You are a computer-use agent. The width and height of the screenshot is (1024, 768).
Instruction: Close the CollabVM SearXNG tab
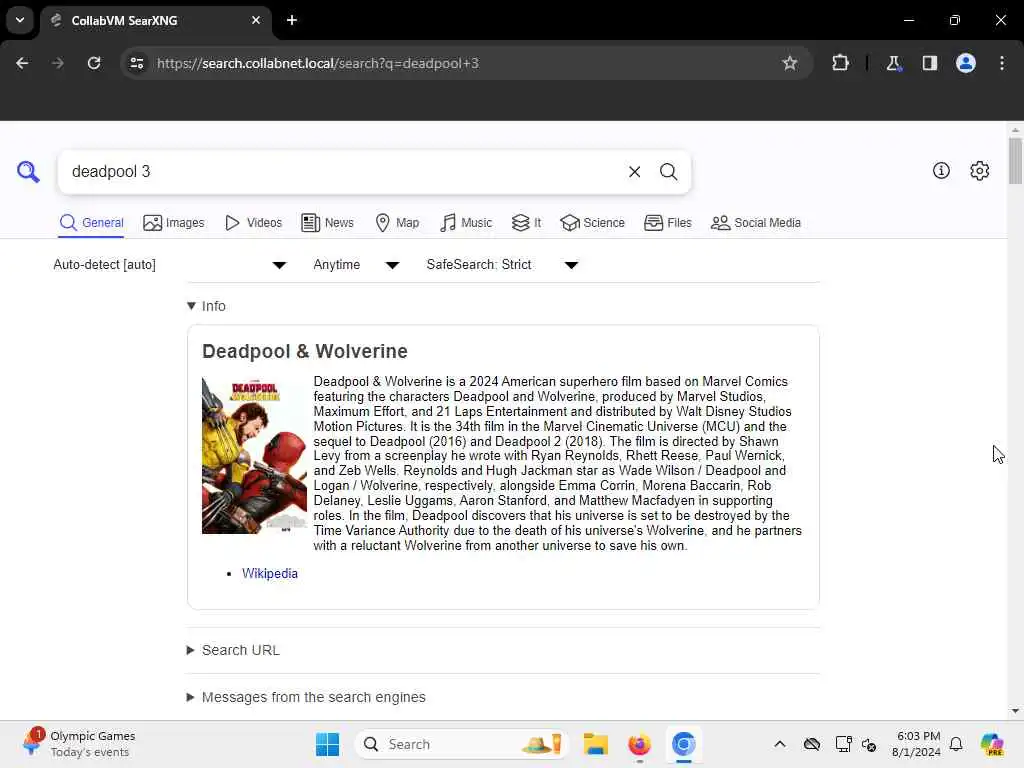256,20
